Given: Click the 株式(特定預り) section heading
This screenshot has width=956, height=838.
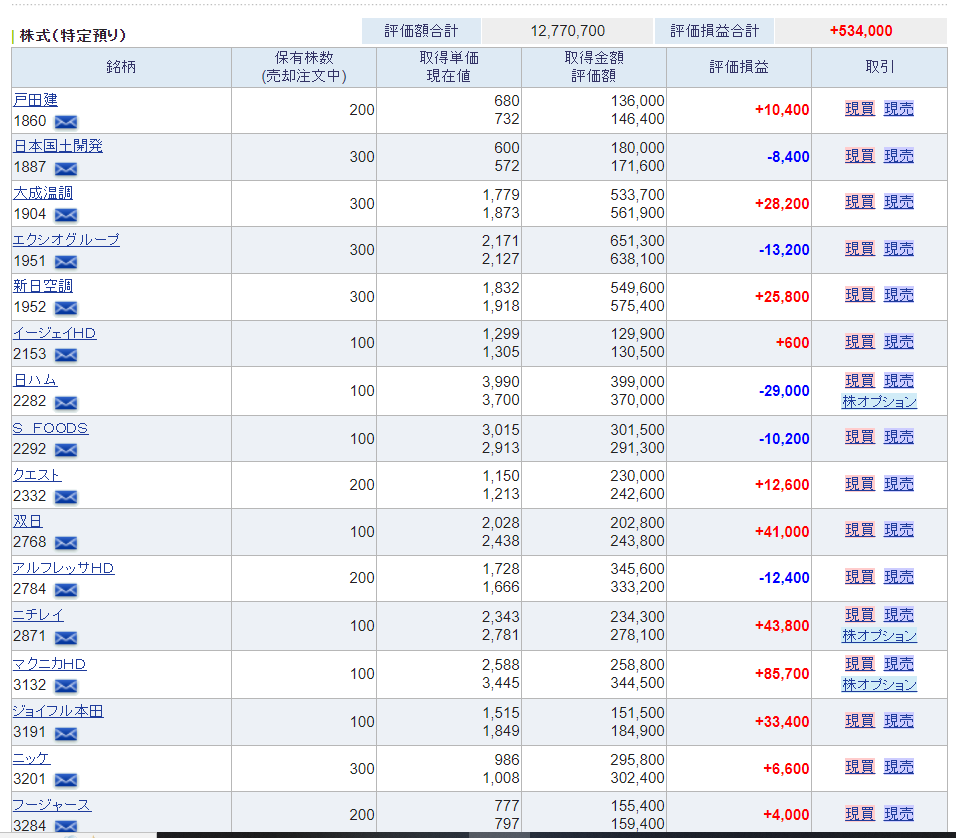Looking at the screenshot, I should tap(73, 35).
